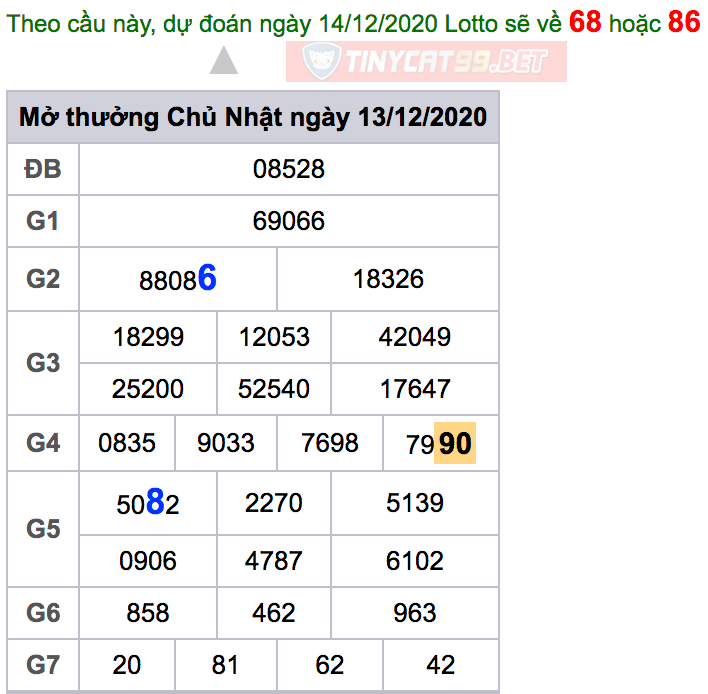Select G3 result 42049
This screenshot has width=708, height=694.
point(414,337)
